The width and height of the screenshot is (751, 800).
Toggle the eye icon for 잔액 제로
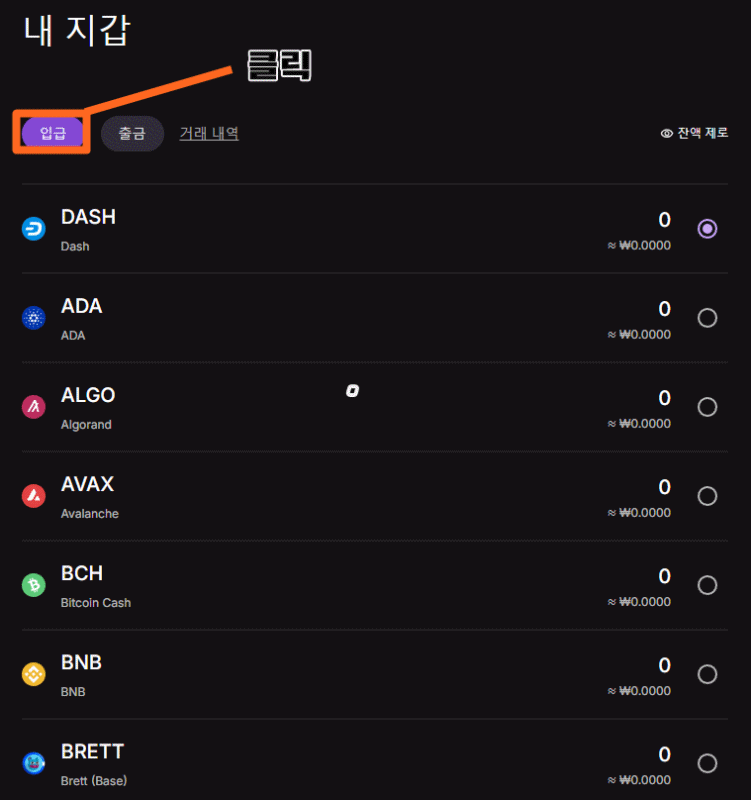pos(666,134)
